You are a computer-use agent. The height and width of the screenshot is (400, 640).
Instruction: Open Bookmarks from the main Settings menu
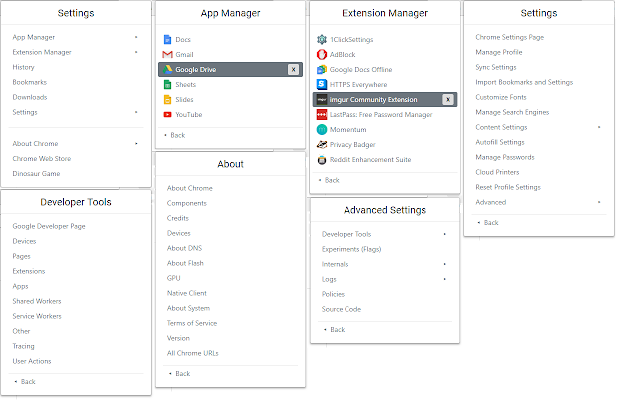(x=29, y=82)
